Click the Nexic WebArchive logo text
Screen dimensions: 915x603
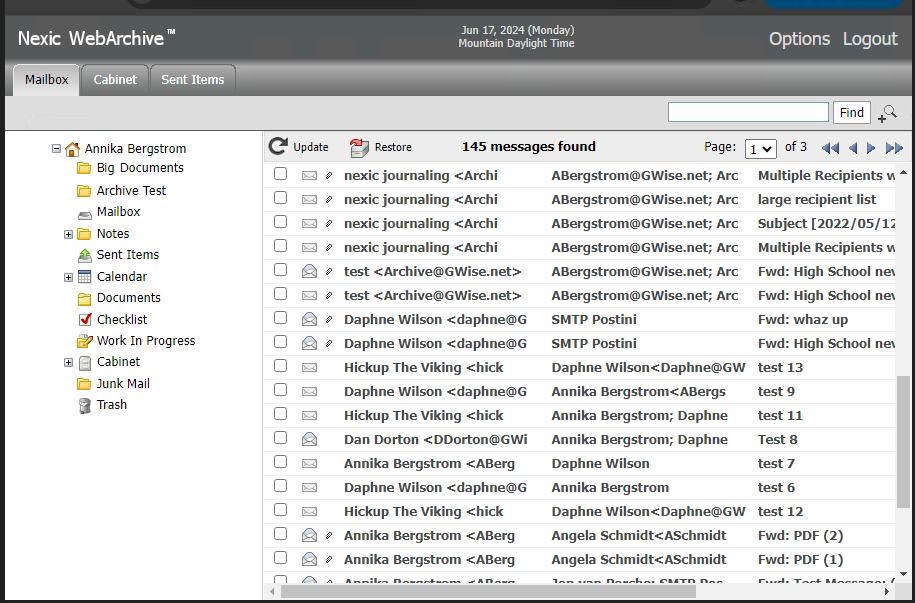coord(96,39)
